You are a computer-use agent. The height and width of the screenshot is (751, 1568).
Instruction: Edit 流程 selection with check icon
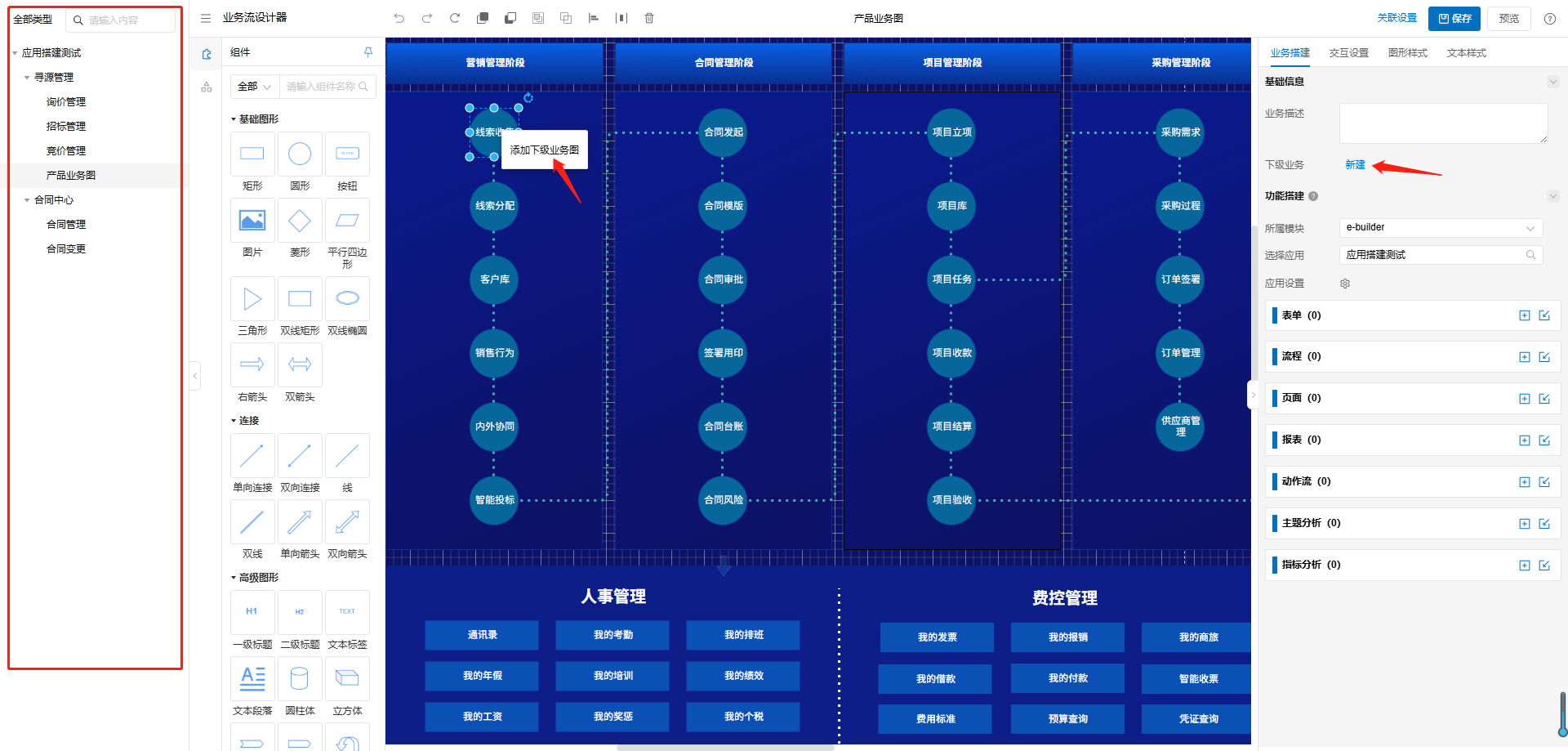[1544, 357]
